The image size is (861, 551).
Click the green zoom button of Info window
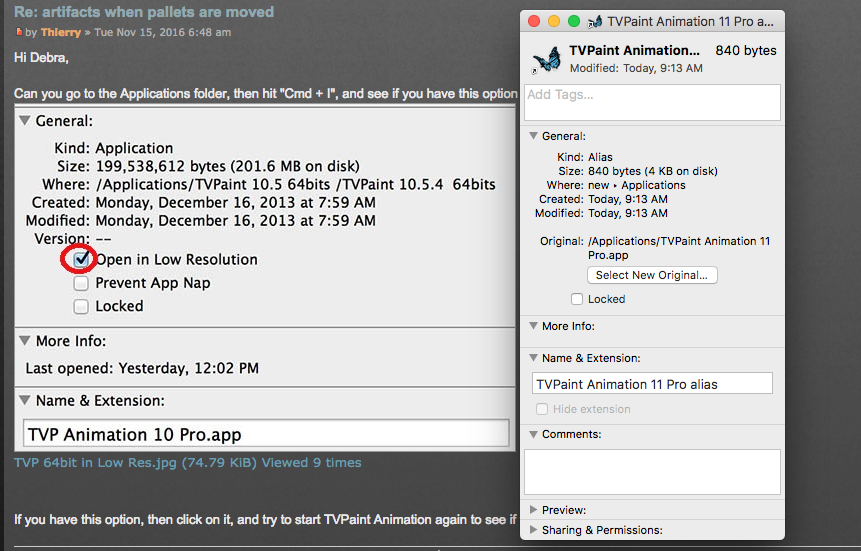(574, 21)
